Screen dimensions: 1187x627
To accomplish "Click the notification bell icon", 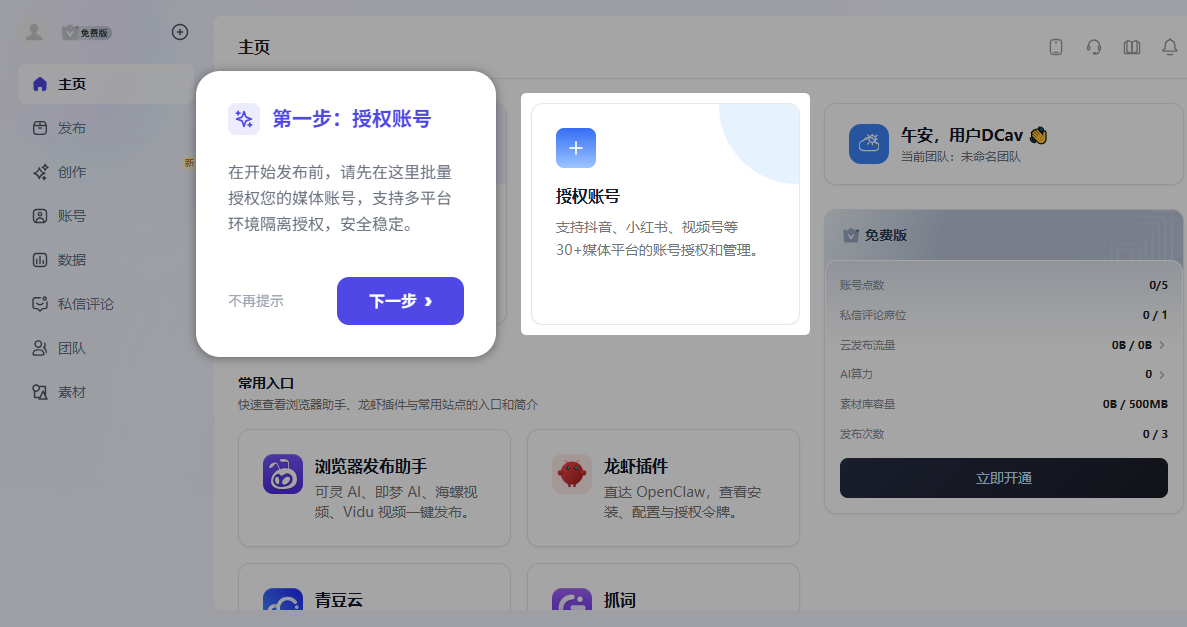I will [x=1170, y=47].
